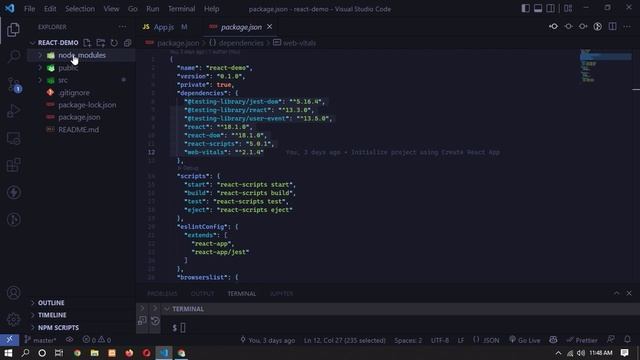Expand the node_modules folder
The height and width of the screenshot is (360, 640).
[40, 55]
